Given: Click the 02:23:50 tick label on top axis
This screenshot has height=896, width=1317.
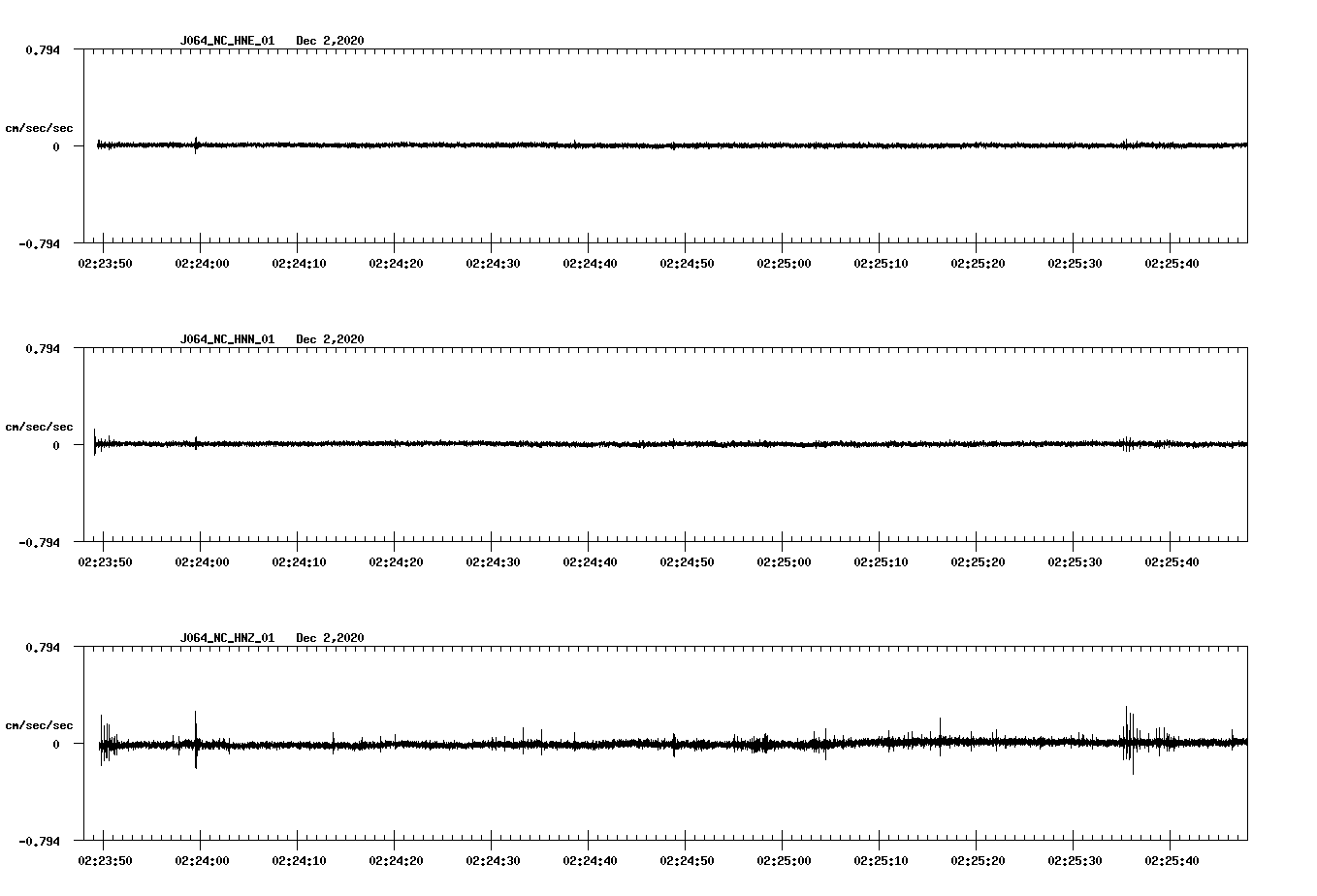Looking at the screenshot, I should point(104,262).
